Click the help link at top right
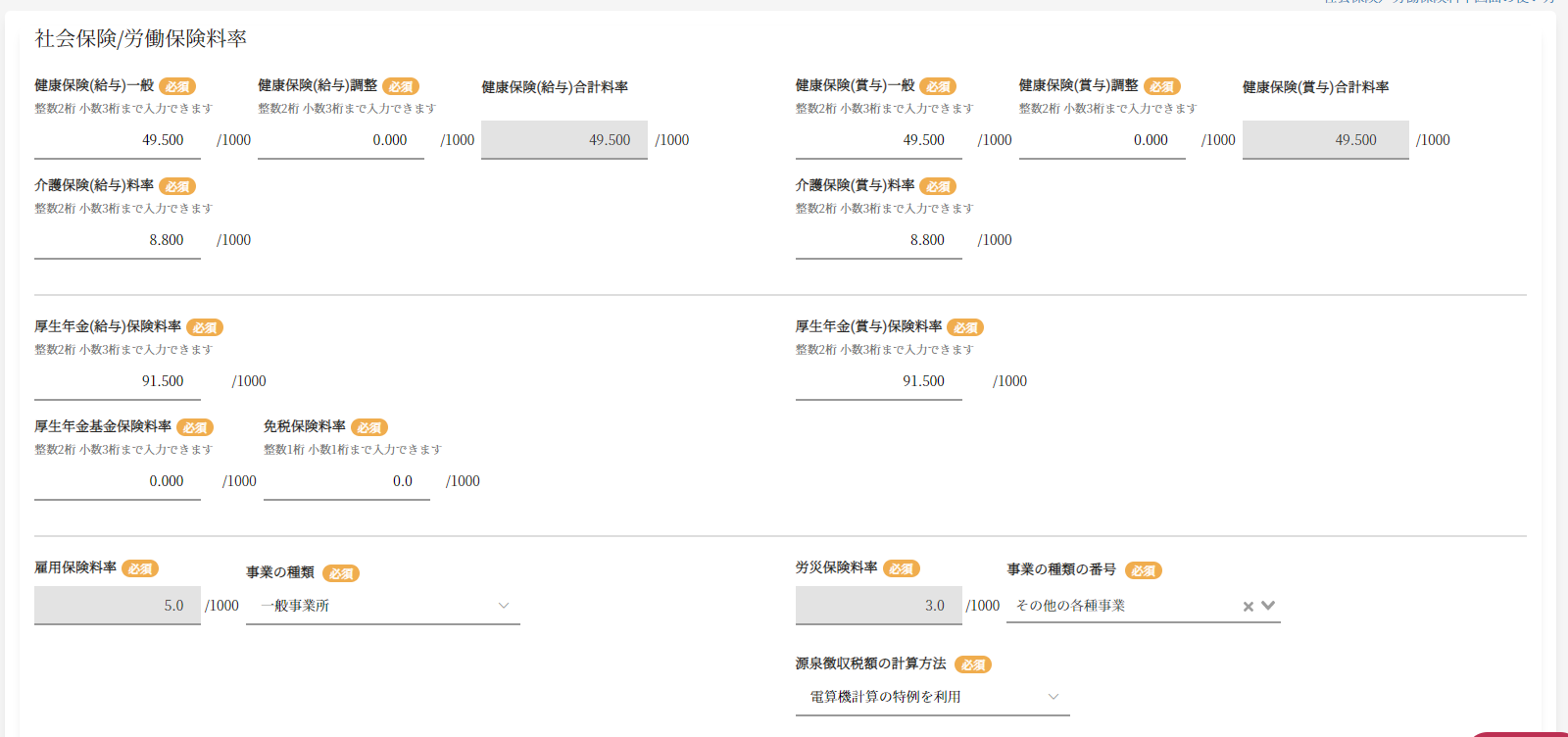Image resolution: width=1568 pixels, height=737 pixels. pos(1441,2)
